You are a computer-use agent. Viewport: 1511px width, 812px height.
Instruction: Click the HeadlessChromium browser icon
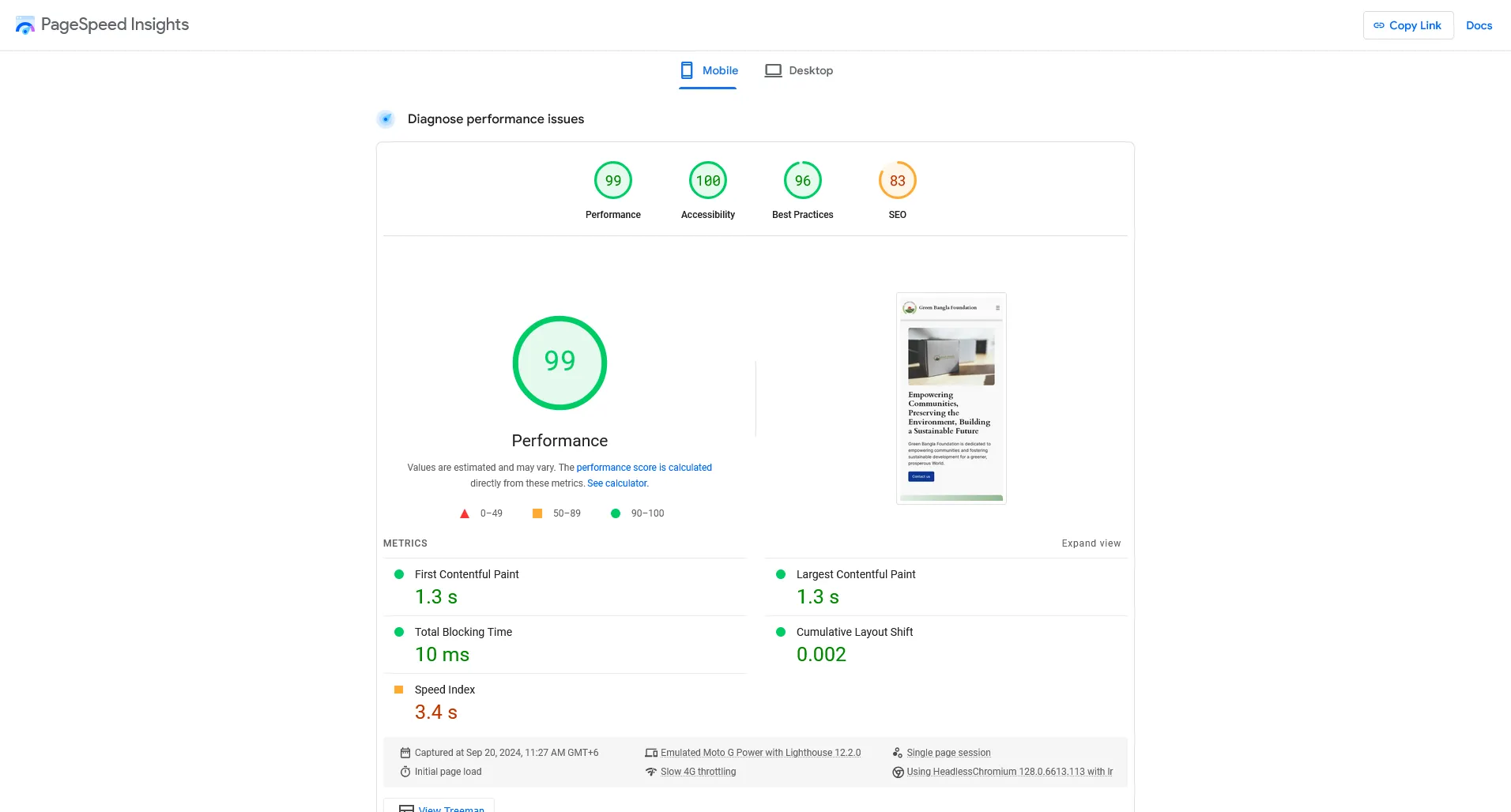(x=897, y=772)
